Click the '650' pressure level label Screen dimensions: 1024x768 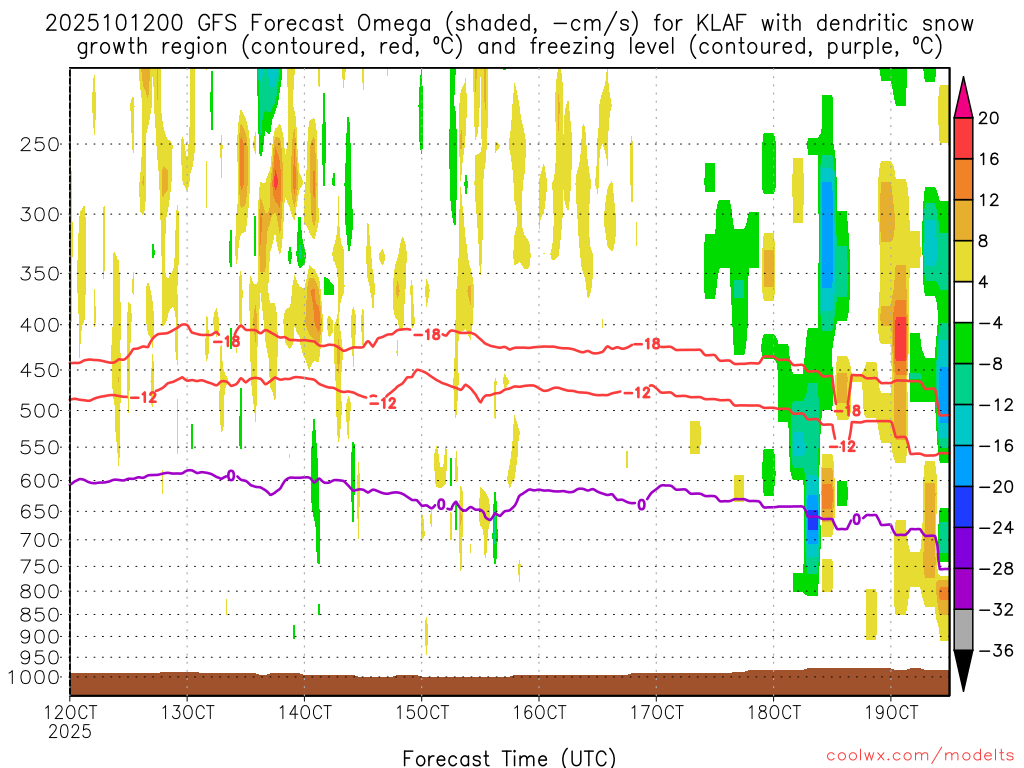40,511
